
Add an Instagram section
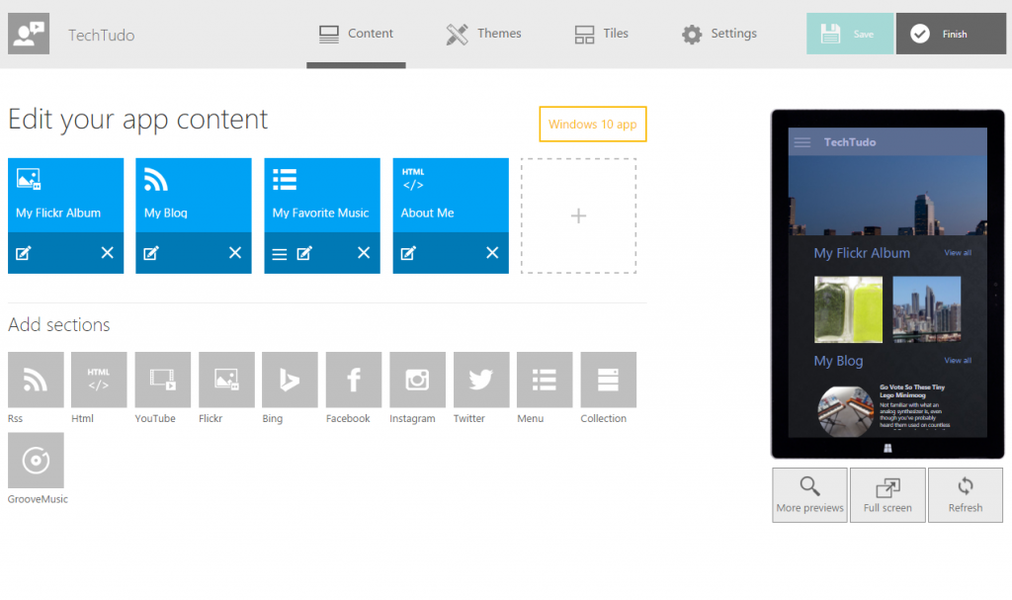click(418, 379)
